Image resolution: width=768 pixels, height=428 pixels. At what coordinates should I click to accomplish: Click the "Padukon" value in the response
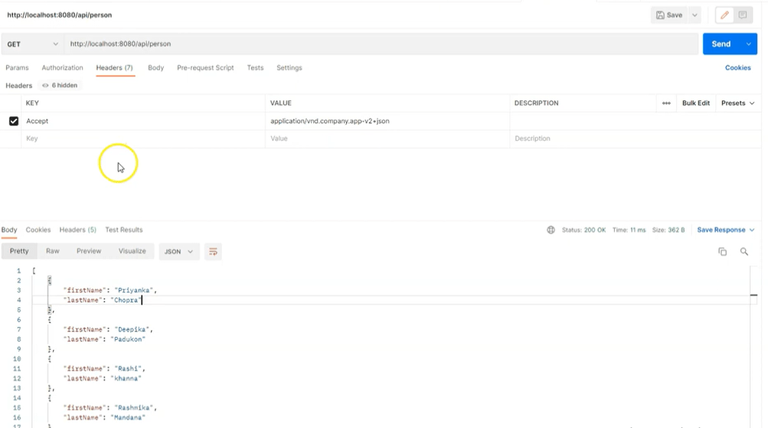tap(128, 339)
